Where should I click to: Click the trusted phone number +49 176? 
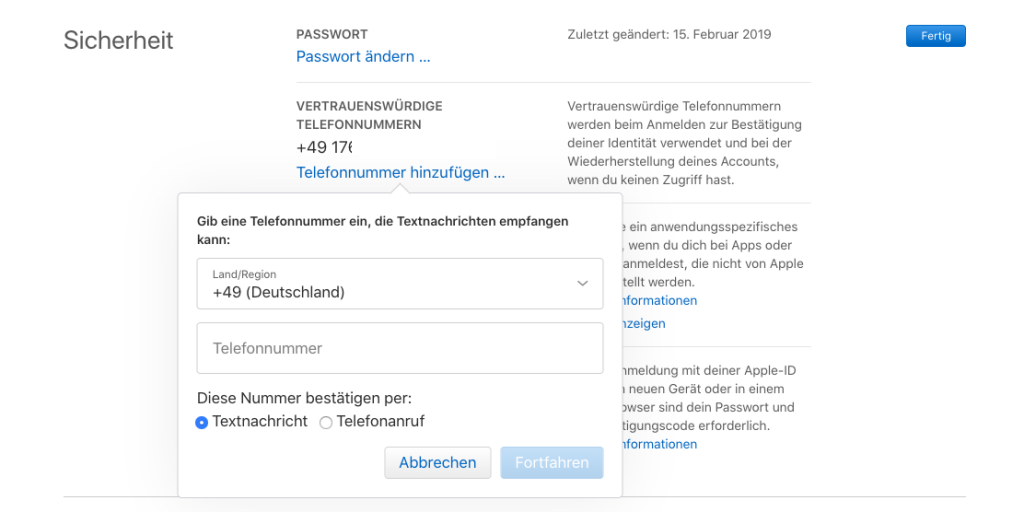[324, 148]
